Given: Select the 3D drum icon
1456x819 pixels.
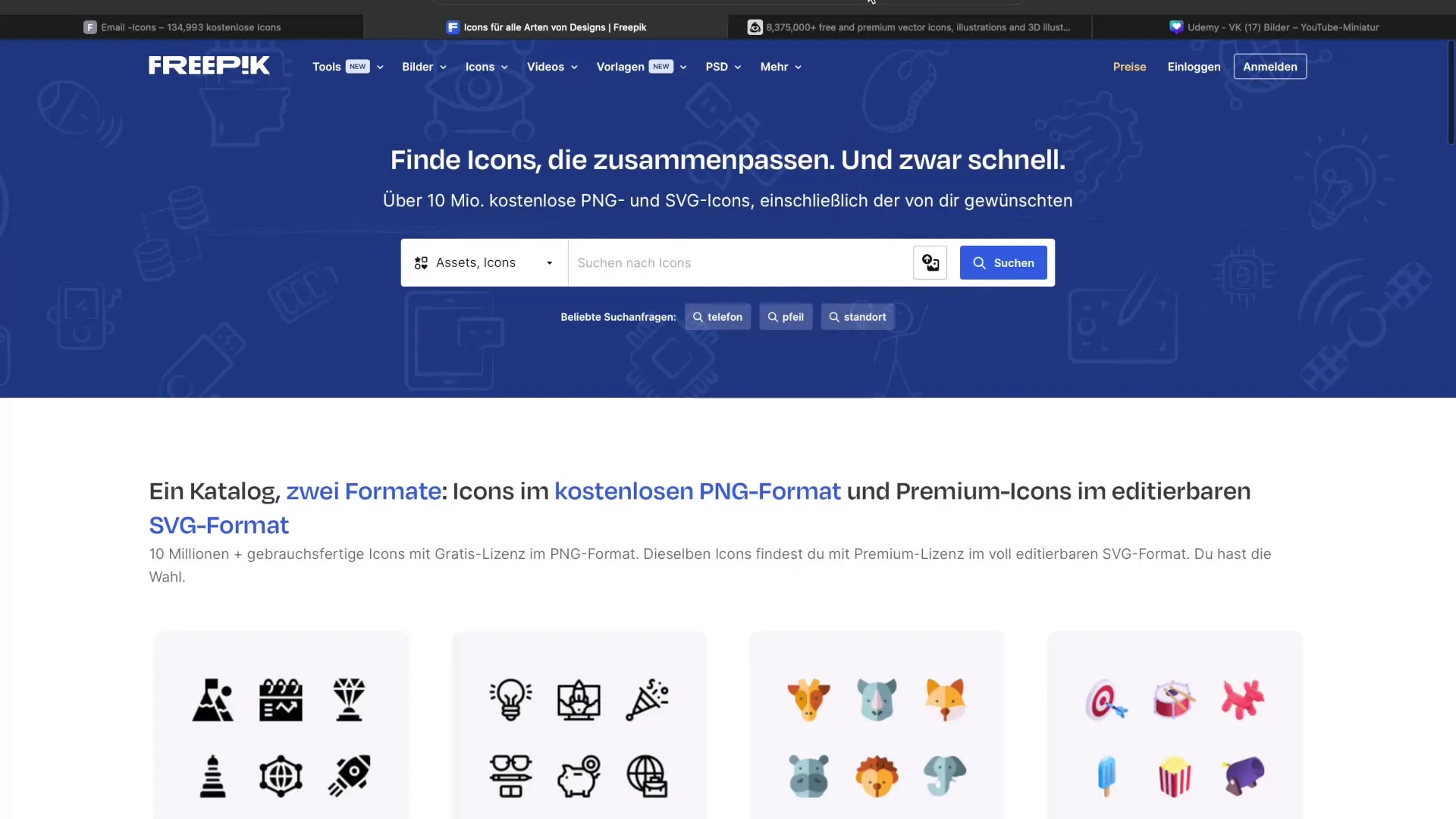Looking at the screenshot, I should click(x=1175, y=699).
